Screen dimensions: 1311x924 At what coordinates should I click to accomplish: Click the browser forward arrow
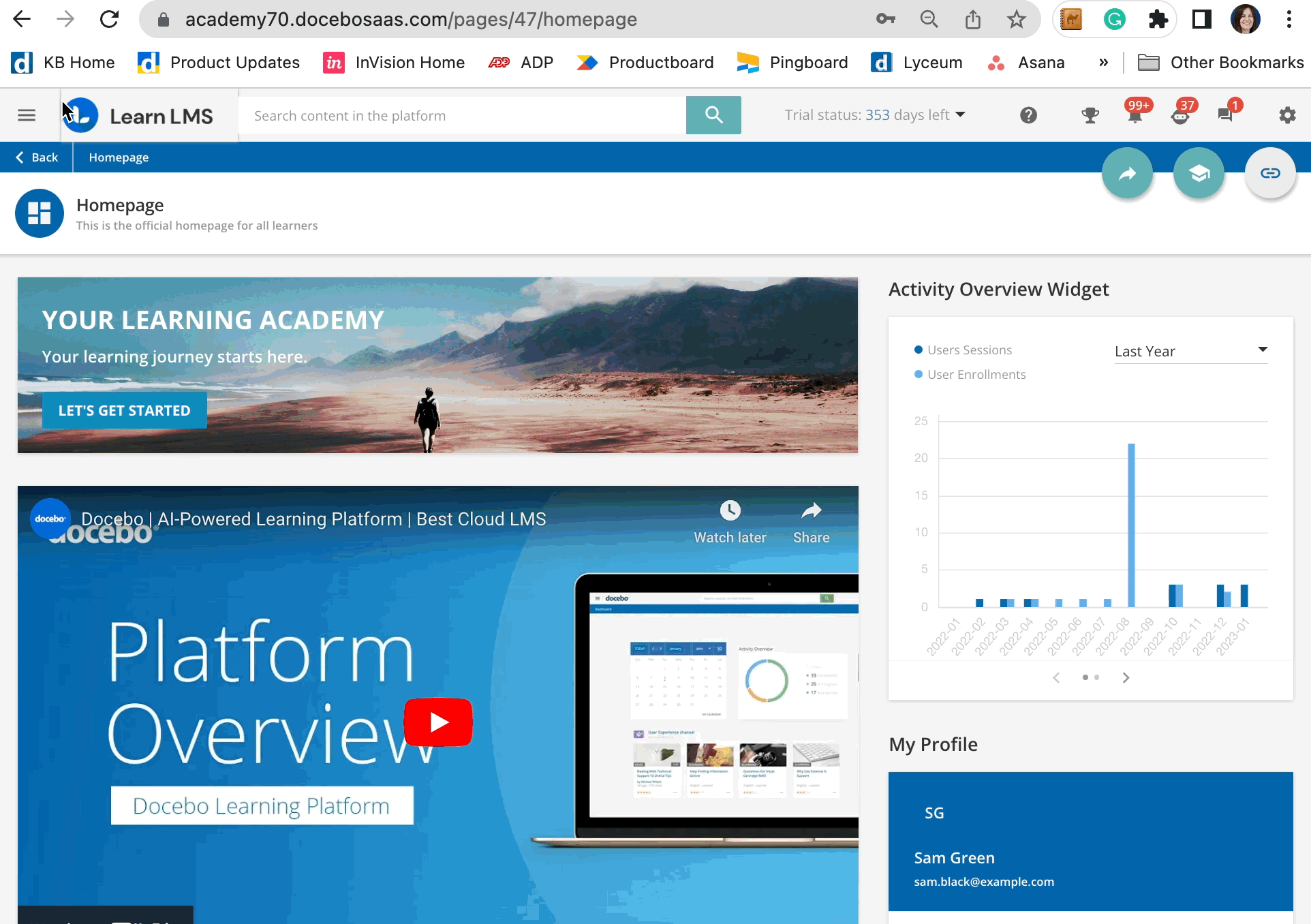[x=65, y=19]
